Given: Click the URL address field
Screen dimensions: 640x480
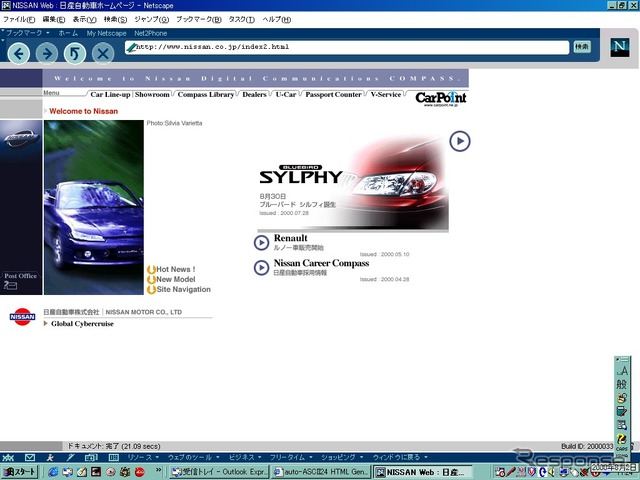Looking at the screenshot, I should pos(347,47).
